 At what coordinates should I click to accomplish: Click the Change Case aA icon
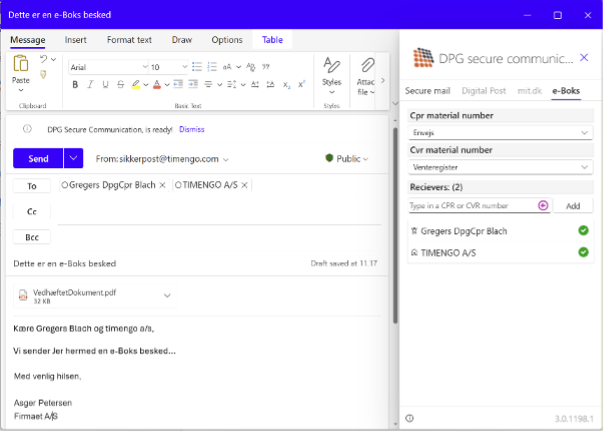click(x=227, y=67)
